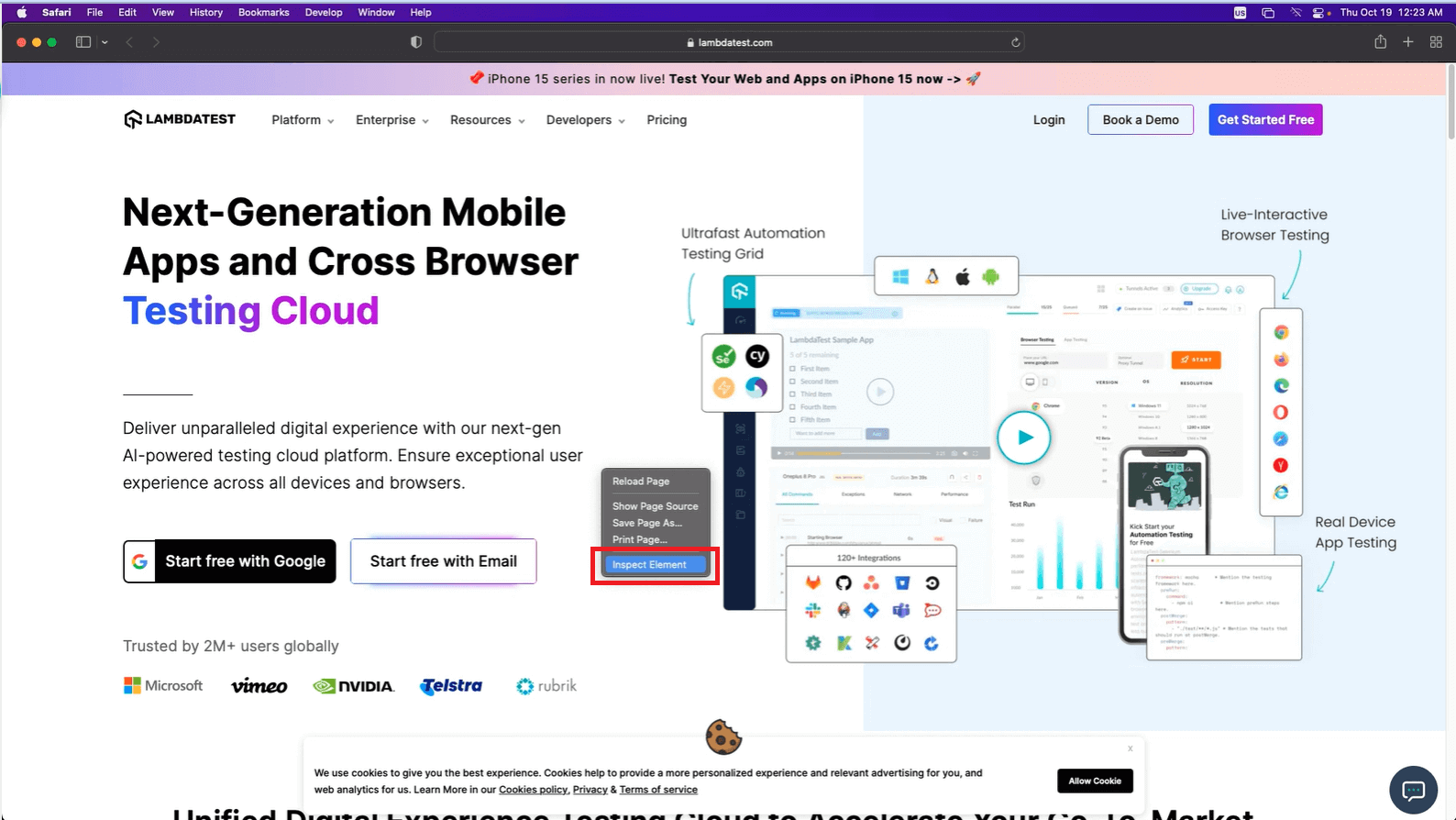This screenshot has width=1456, height=820.
Task: Click the iPhone 15 announcement banner
Action: (724, 79)
